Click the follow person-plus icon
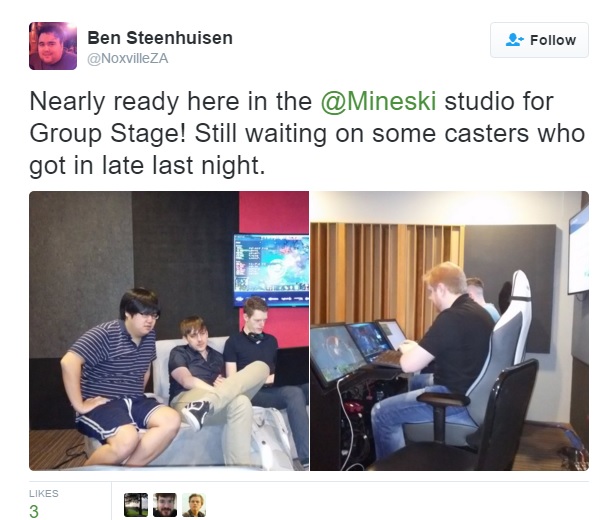The height and width of the screenshot is (520, 604). [514, 40]
